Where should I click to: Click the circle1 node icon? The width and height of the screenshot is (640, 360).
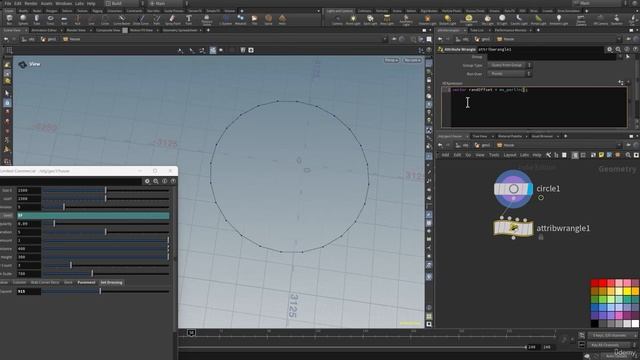(513, 189)
